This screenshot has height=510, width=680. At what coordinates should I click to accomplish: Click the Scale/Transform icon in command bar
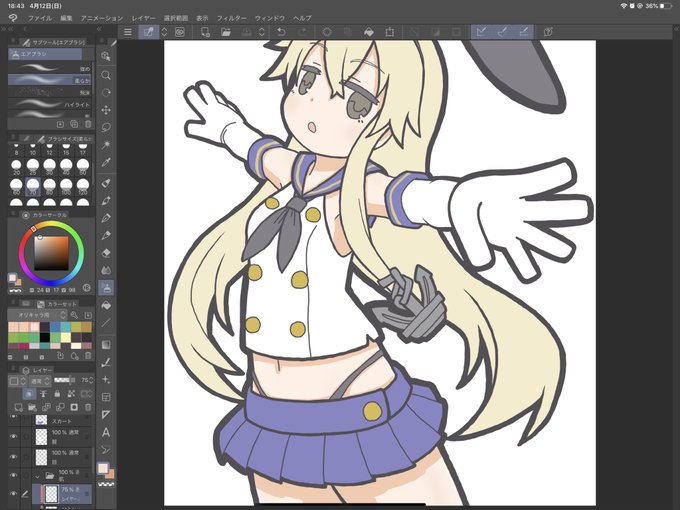[x=389, y=32]
